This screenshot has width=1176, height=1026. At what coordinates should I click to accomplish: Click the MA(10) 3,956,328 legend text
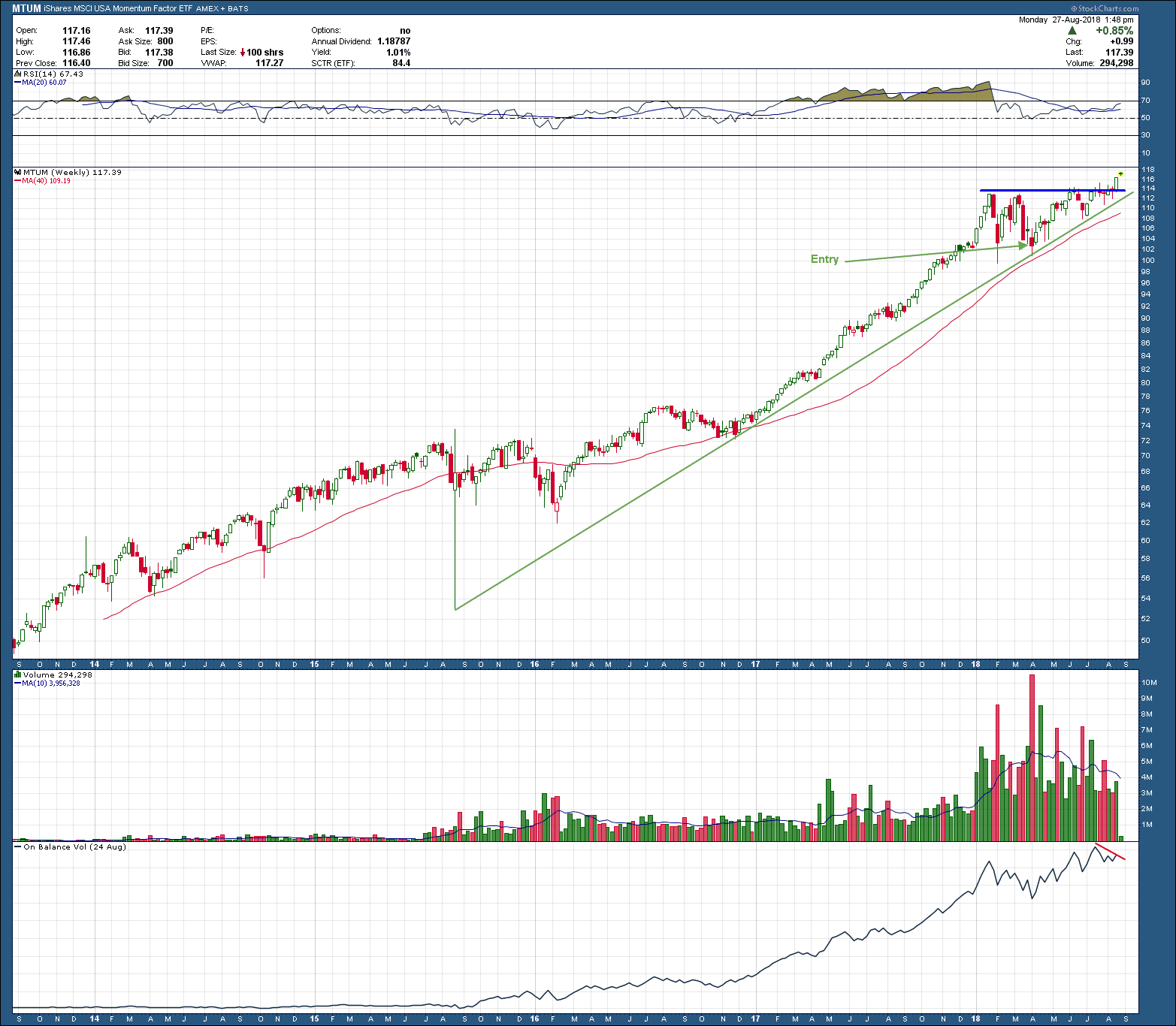click(51, 683)
